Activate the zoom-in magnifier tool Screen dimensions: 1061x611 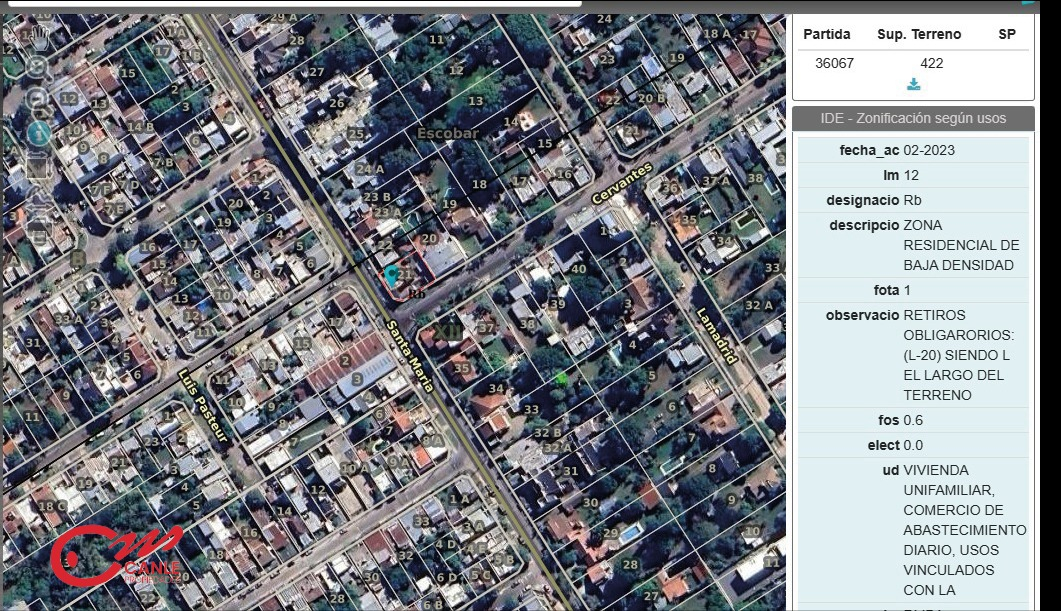(x=39, y=68)
